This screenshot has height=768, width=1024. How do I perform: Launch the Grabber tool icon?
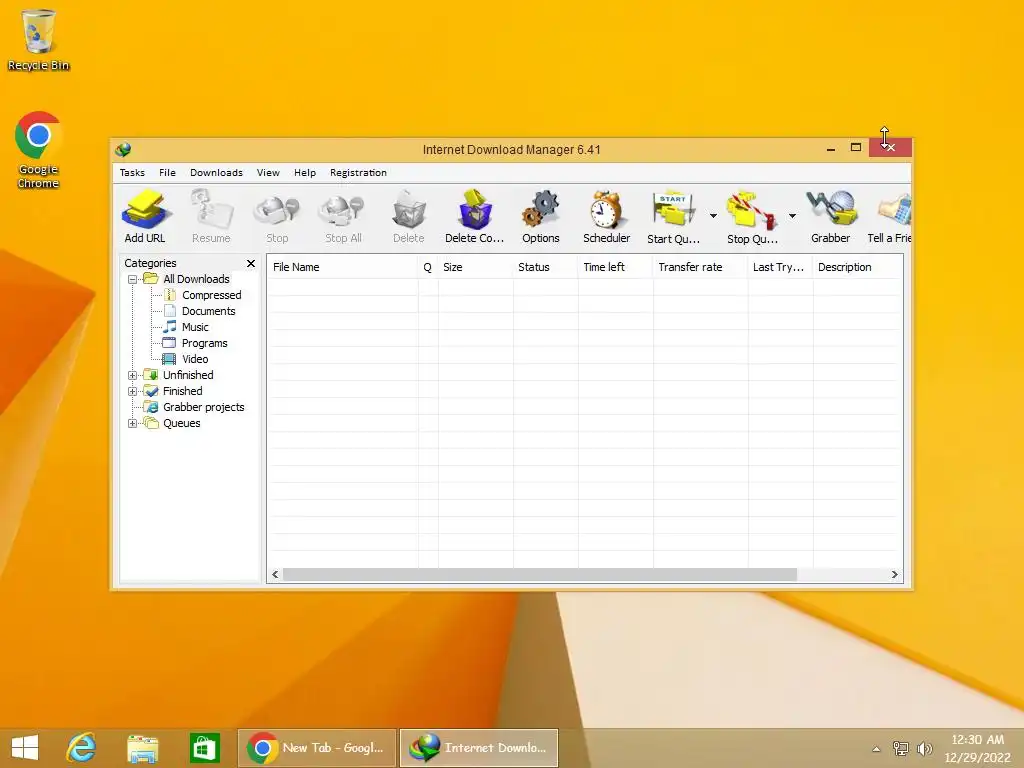(x=831, y=217)
